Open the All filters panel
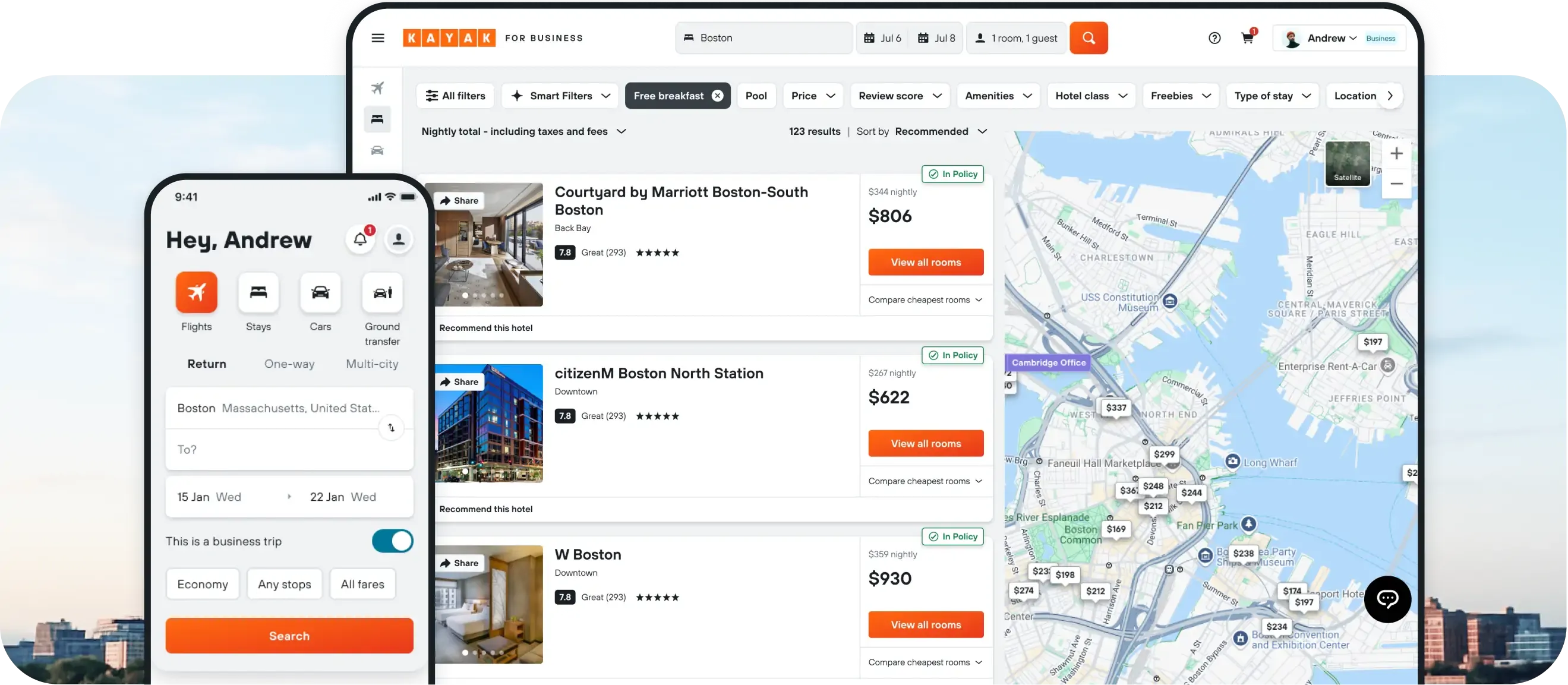 click(455, 96)
